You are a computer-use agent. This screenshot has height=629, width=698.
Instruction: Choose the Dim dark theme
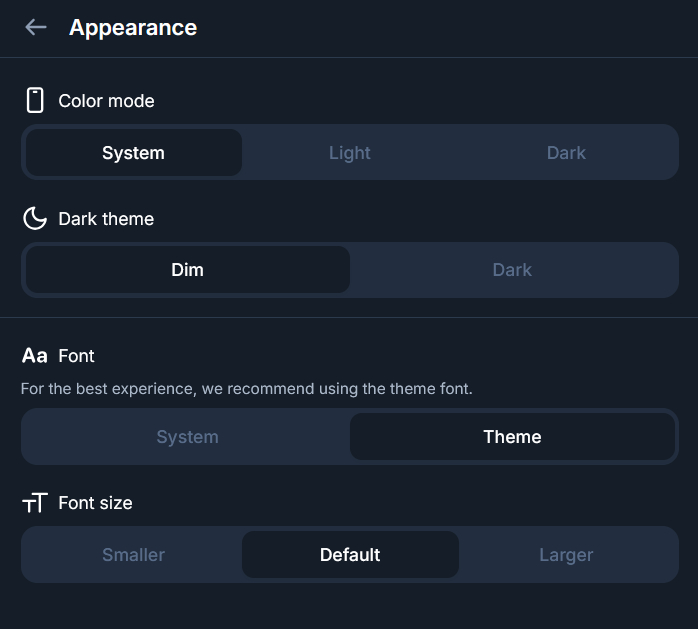[x=187, y=270]
